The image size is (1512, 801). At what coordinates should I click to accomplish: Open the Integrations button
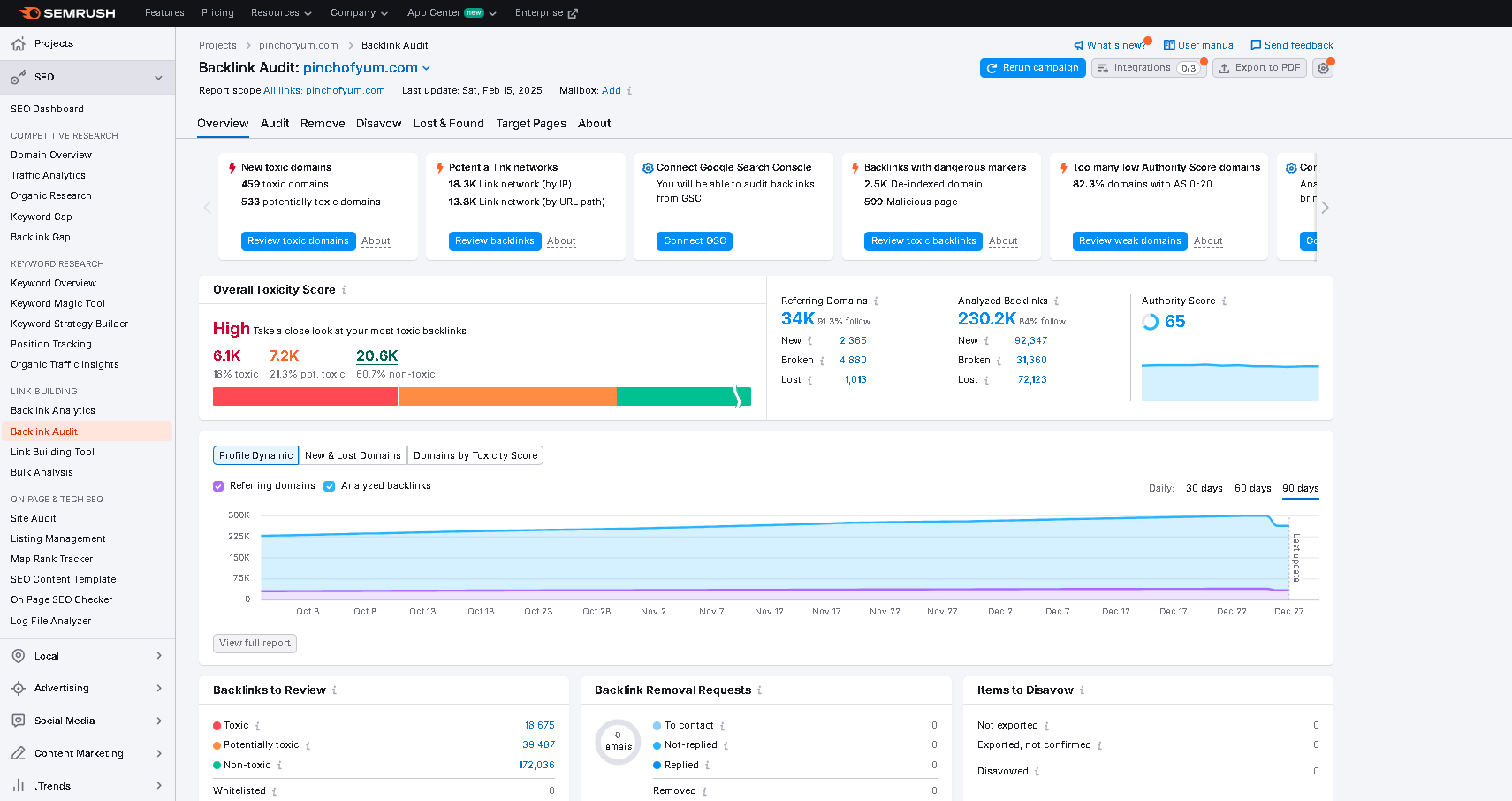point(1148,68)
